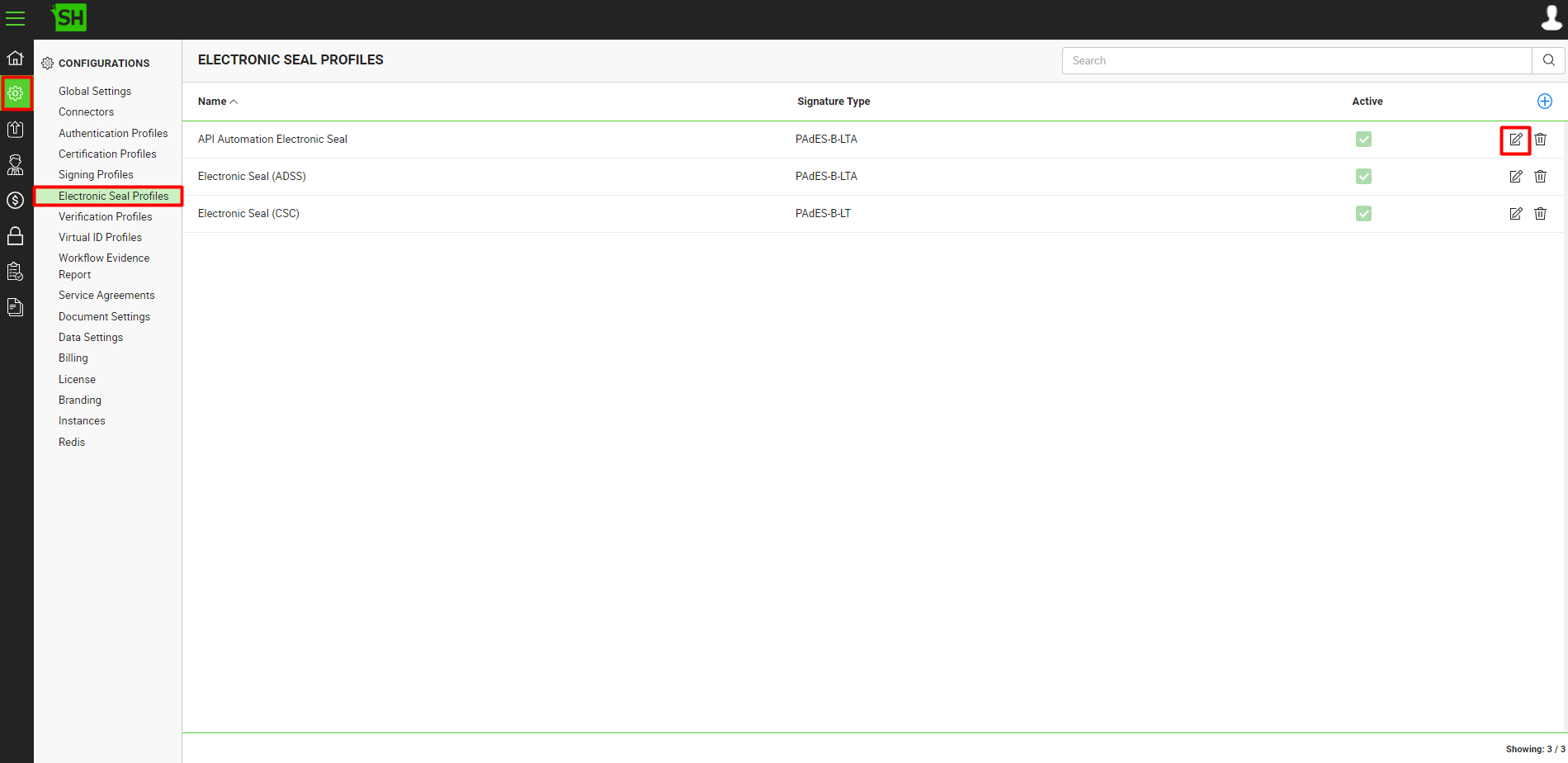Toggle Active checkbox for Electronic Seal (ADSS)

point(1363,177)
